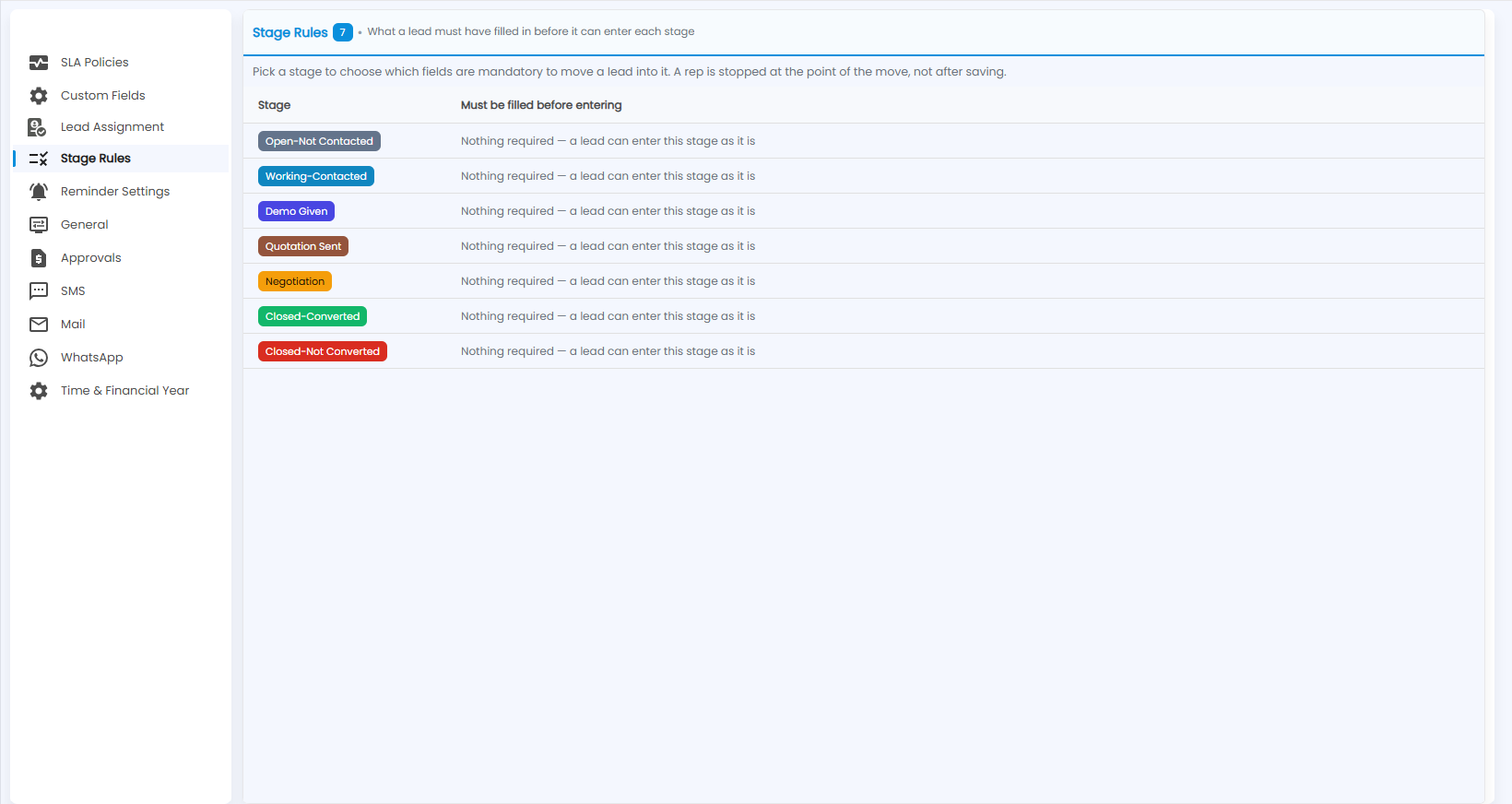Open General settings section

(x=85, y=225)
